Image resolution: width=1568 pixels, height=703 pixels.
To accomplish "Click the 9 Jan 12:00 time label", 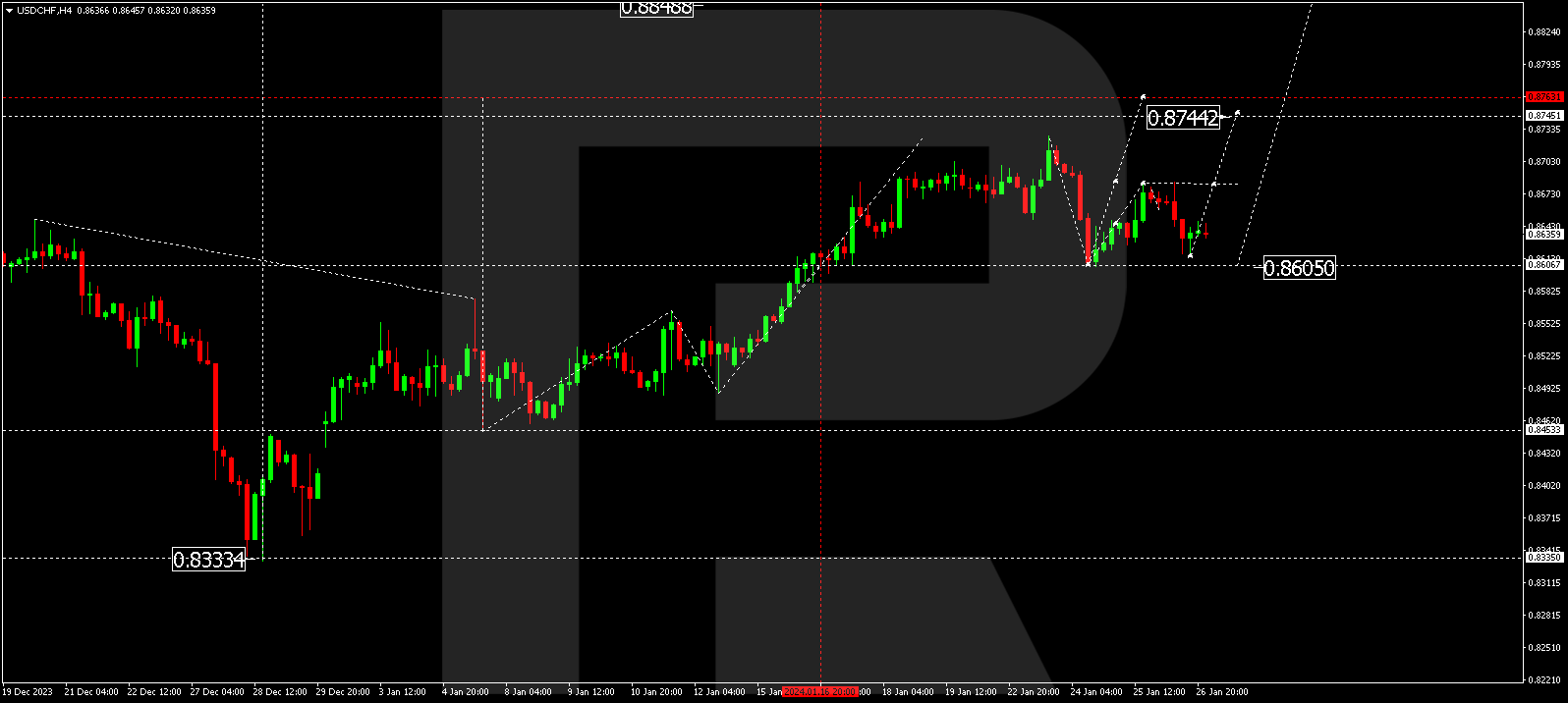I will point(591,692).
